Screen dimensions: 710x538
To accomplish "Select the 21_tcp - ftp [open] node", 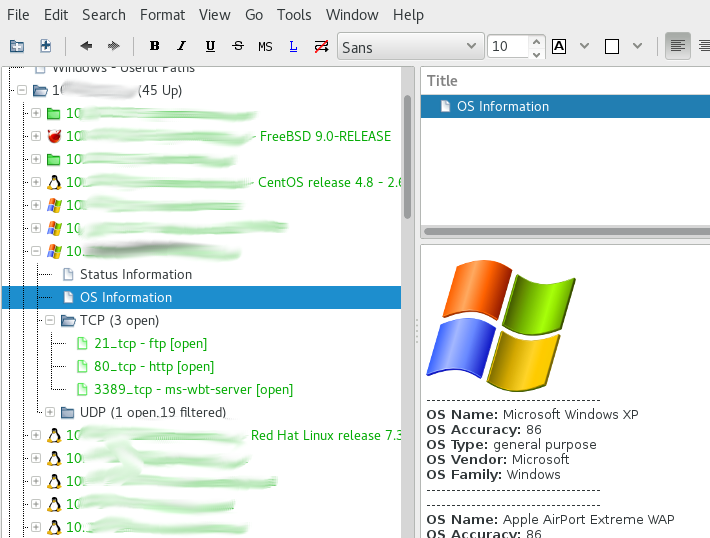I will tap(150, 344).
